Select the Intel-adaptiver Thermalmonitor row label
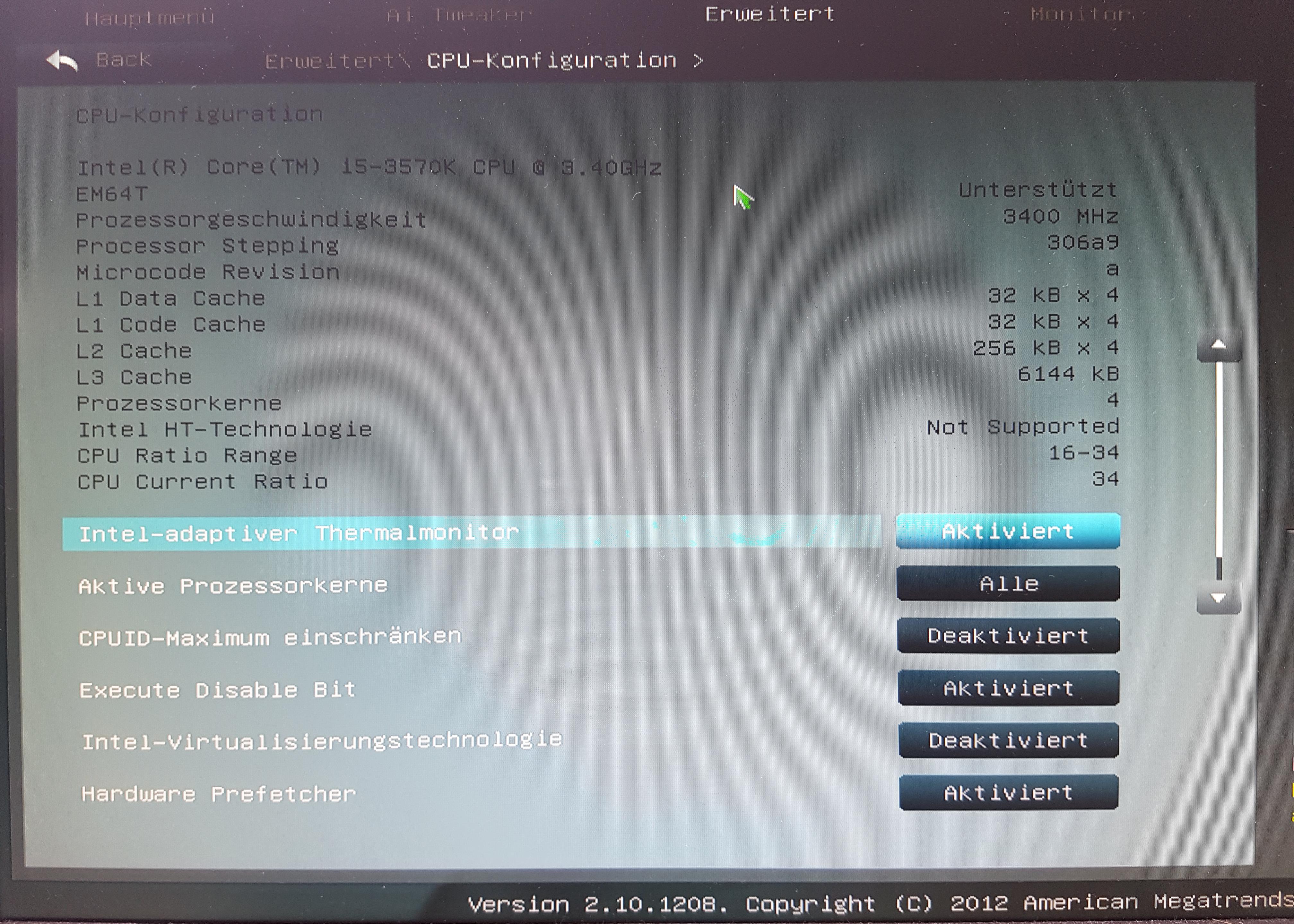Viewport: 1294px width, 924px height. [x=299, y=533]
